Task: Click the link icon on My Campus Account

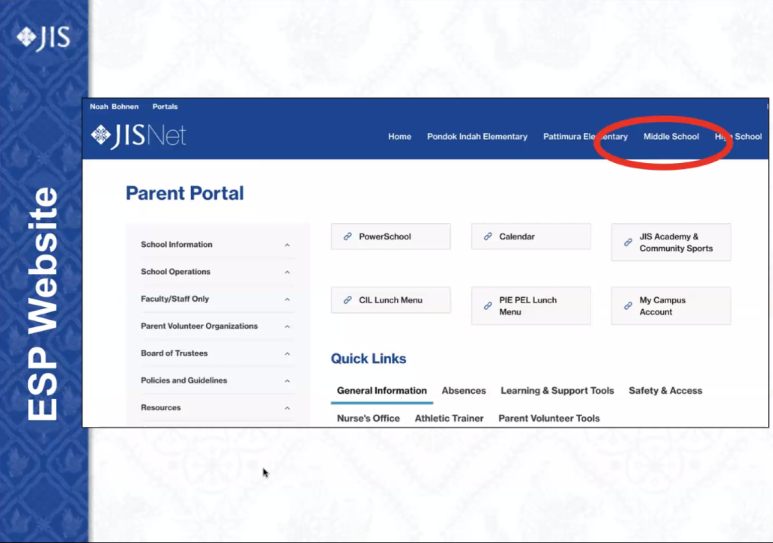Action: 628,306
